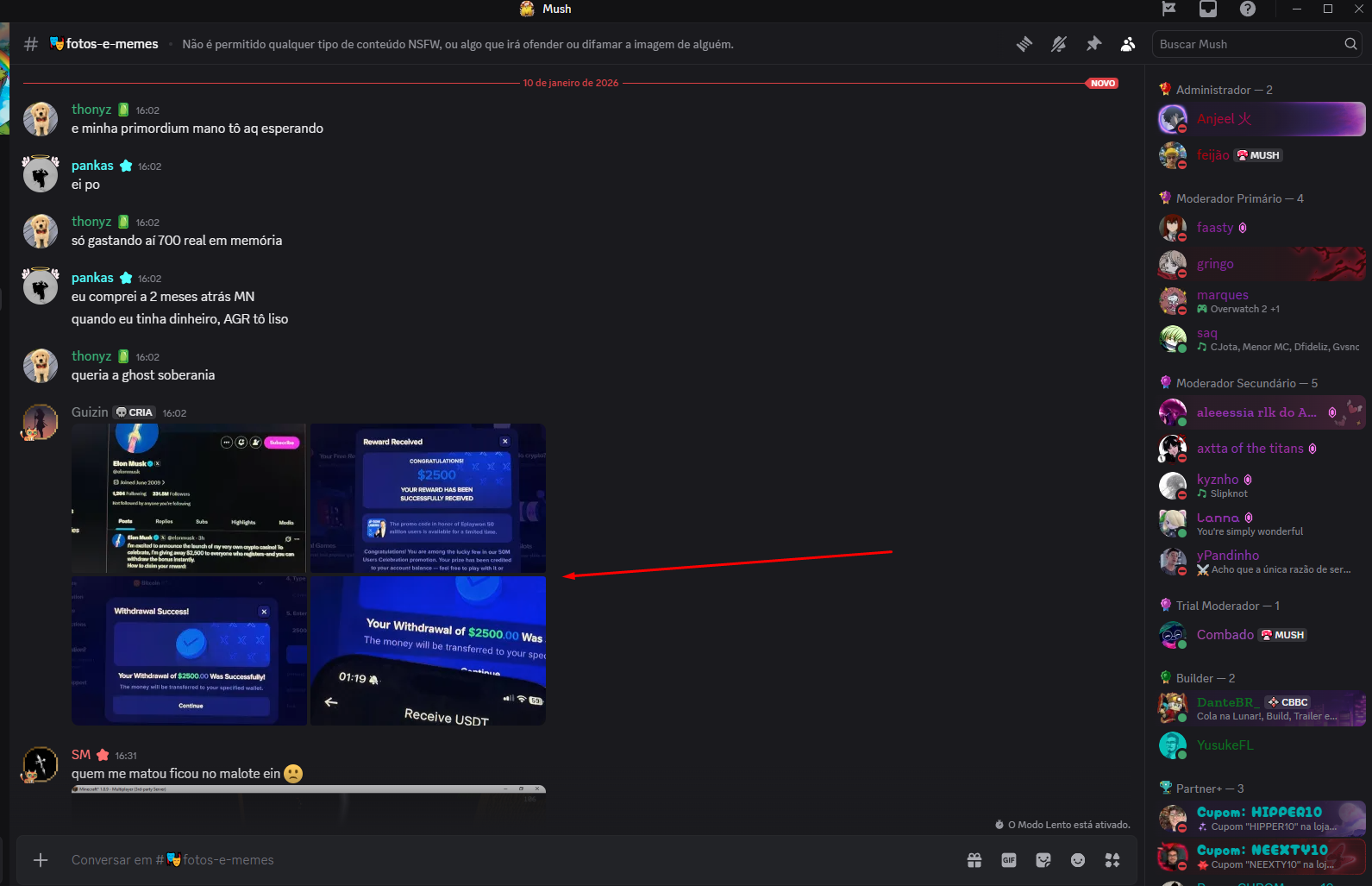The image size is (1372, 886).
Task: Click thonyz avatar beside 'primordium' message
Action: (x=41, y=119)
